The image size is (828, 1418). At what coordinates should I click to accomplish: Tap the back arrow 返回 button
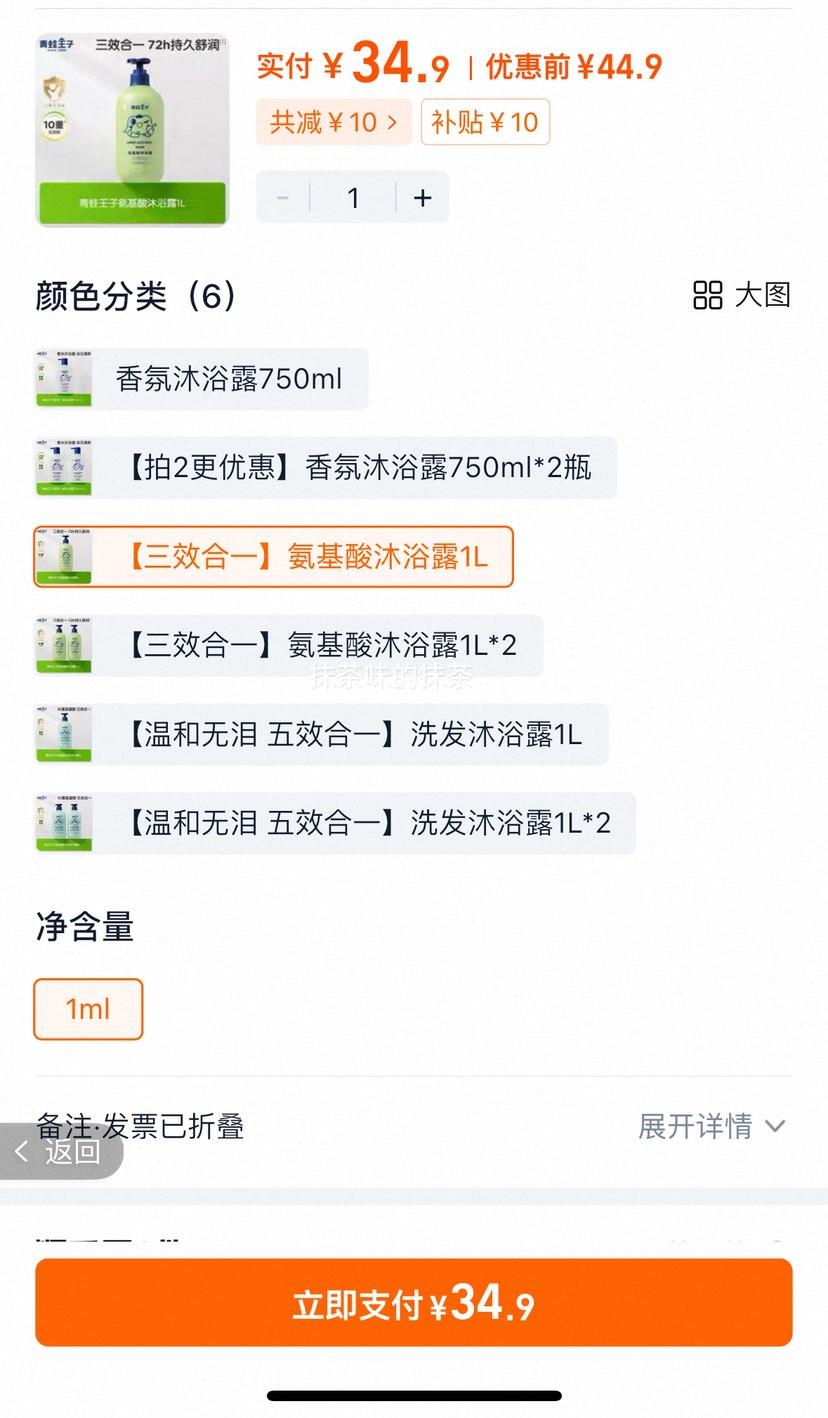(x=60, y=1151)
